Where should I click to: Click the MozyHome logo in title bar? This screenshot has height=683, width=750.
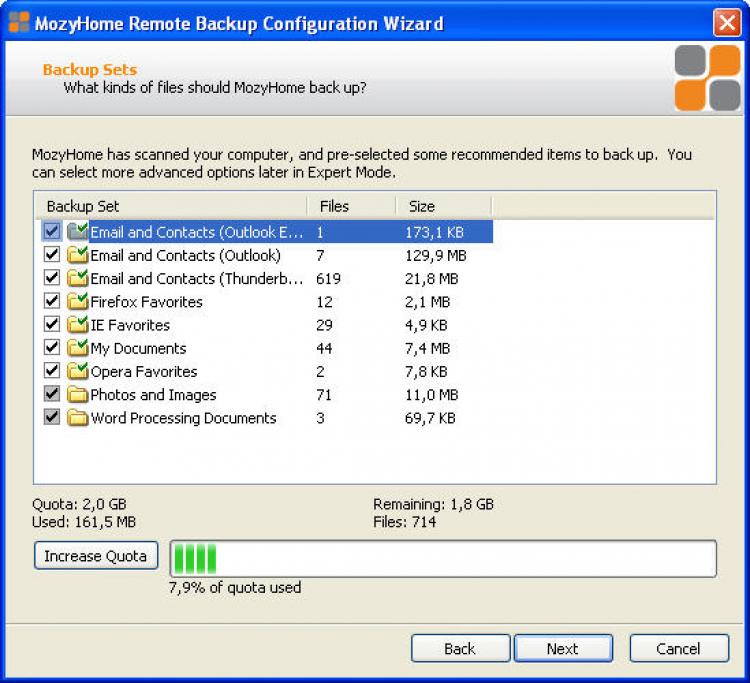pyautogui.click(x=19, y=23)
